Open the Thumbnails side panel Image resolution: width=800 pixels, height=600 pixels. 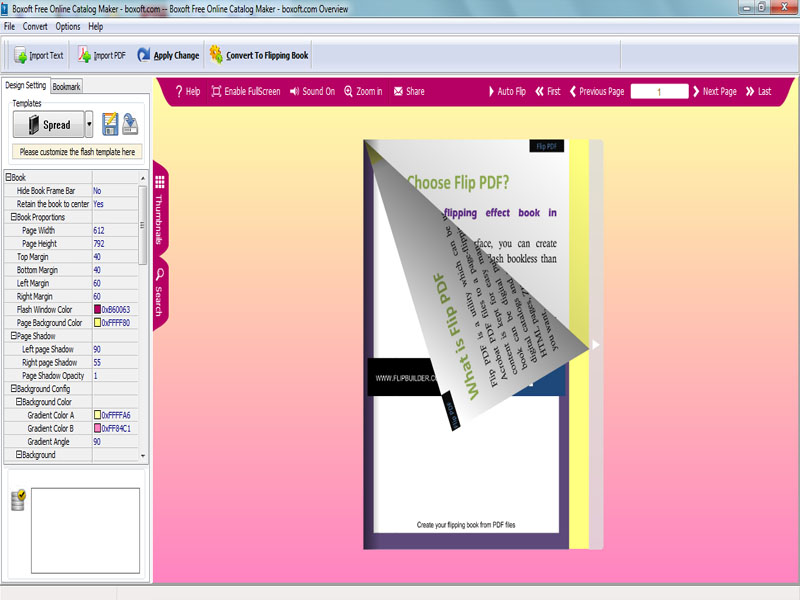click(160, 209)
